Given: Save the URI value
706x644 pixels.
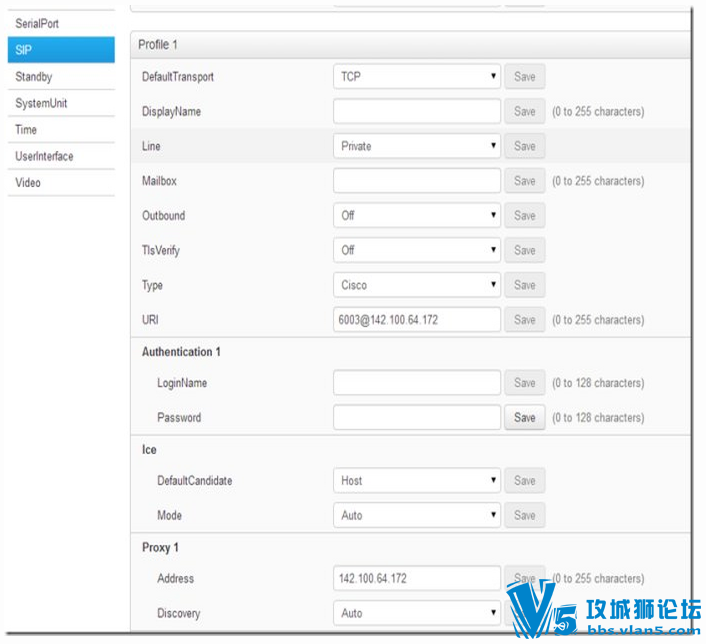Looking at the screenshot, I should pos(525,320).
